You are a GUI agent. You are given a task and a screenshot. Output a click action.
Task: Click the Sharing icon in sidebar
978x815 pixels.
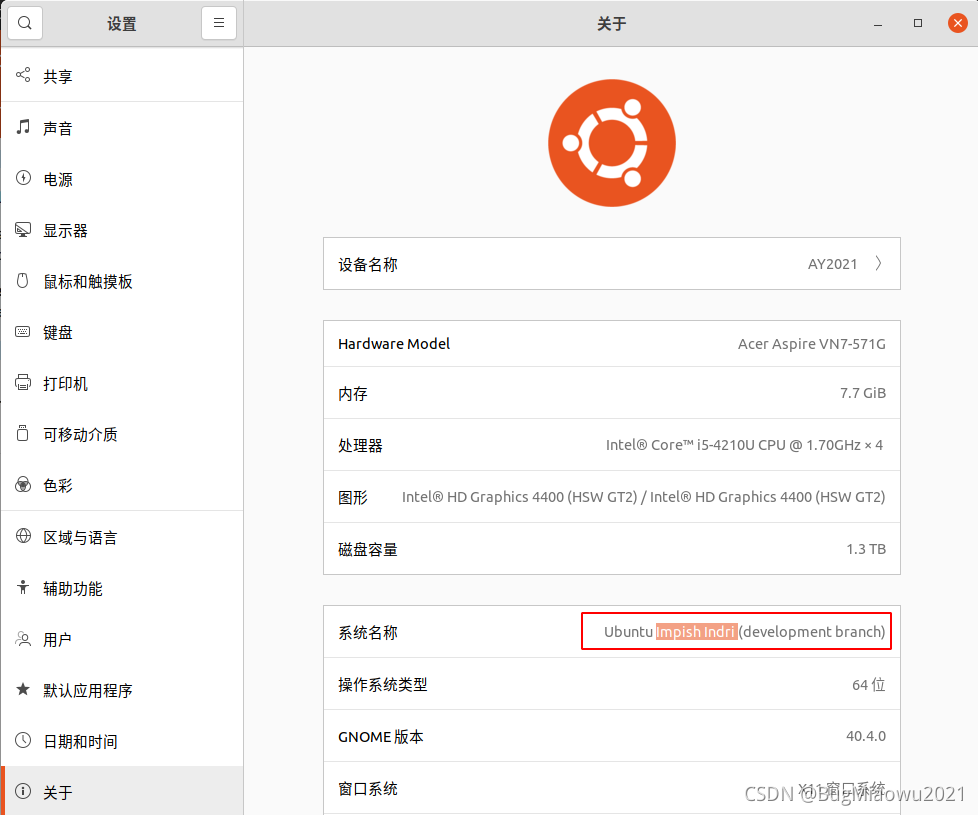tap(23, 75)
